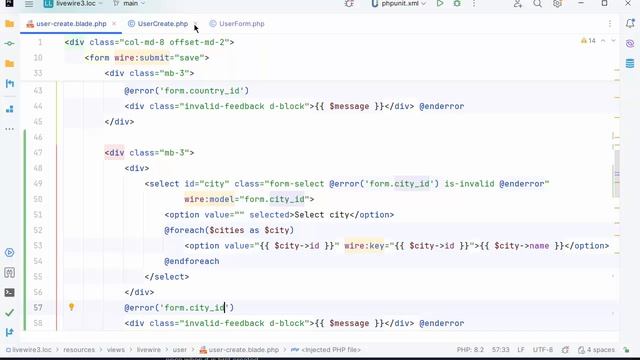The height and width of the screenshot is (360, 640).
Task: Click the PhpStorm app logo icon
Action: tap(9, 3)
